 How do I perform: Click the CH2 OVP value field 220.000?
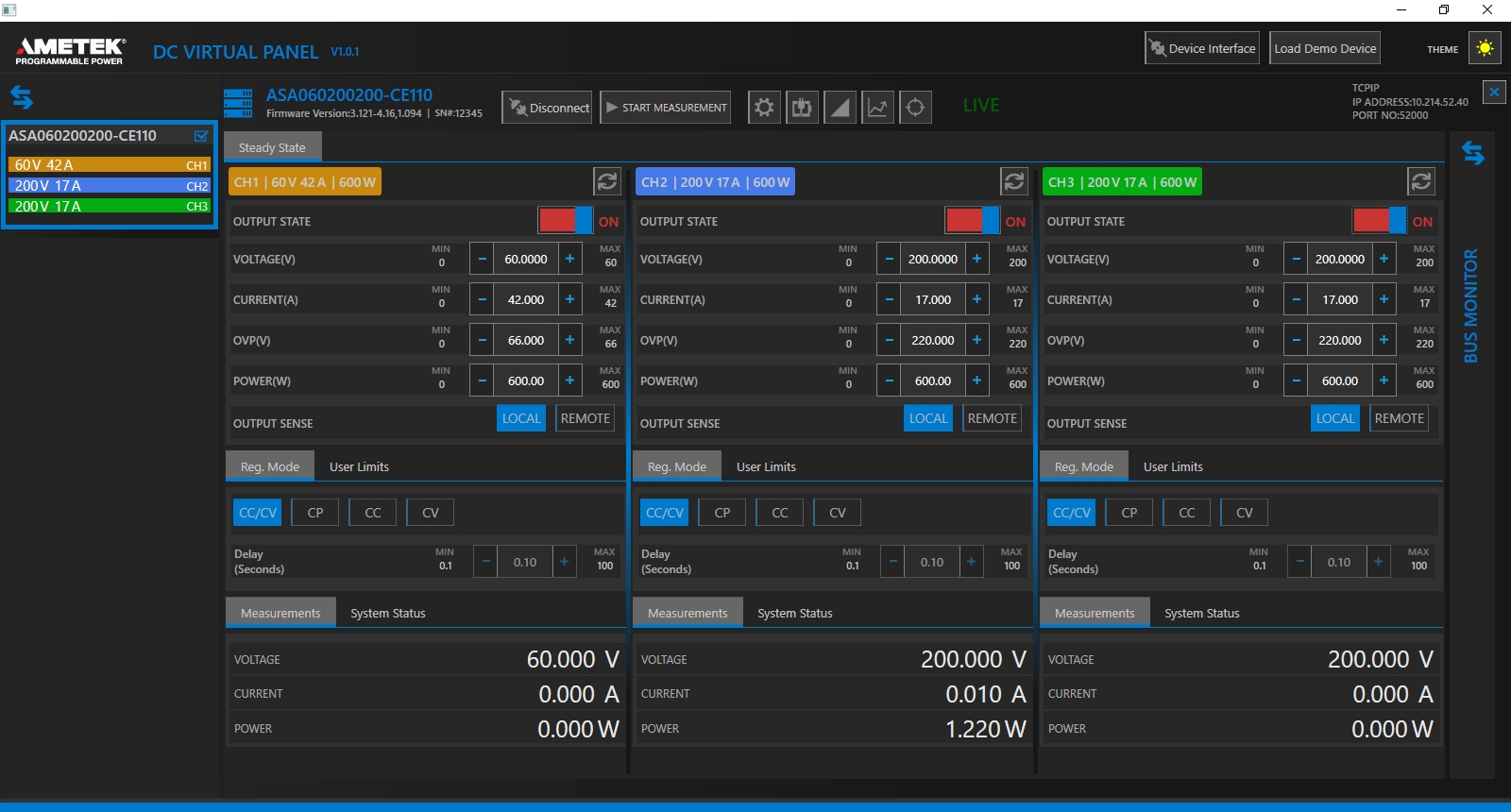(x=933, y=340)
